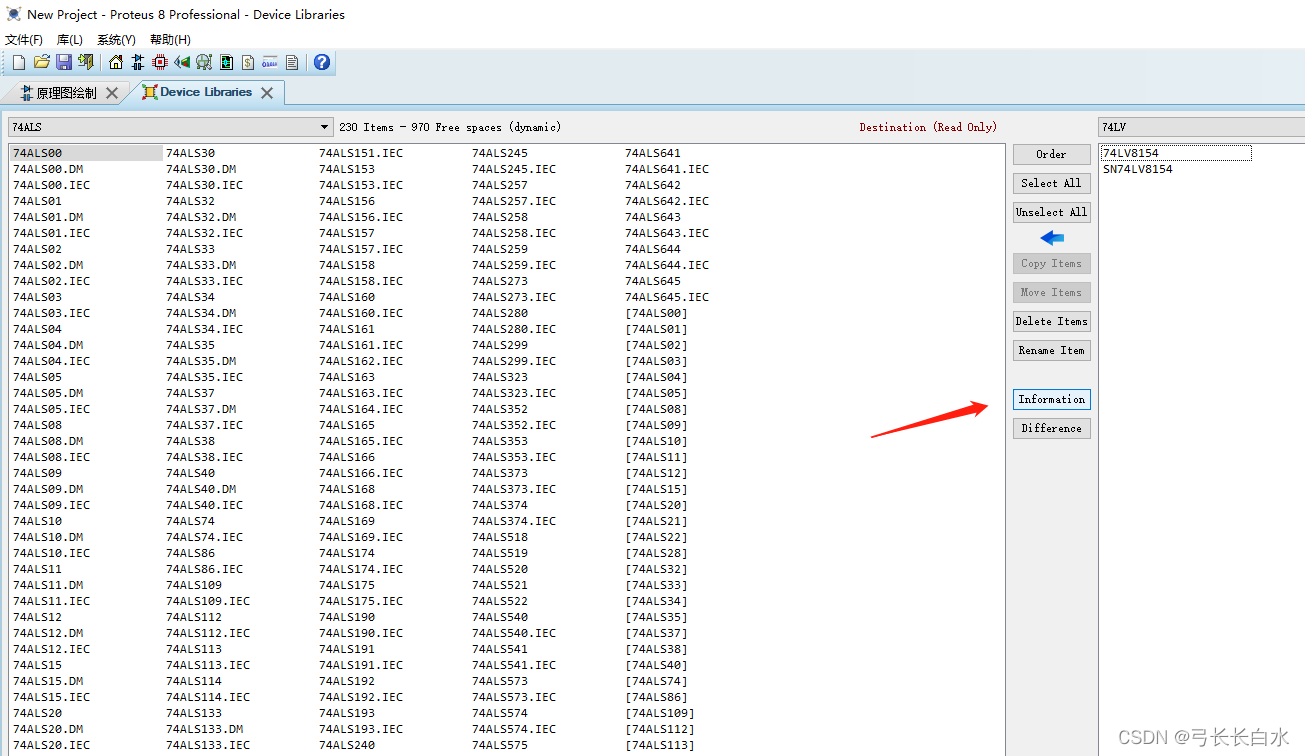Select the 74ALS109 item
1305x756 pixels.
point(194,585)
